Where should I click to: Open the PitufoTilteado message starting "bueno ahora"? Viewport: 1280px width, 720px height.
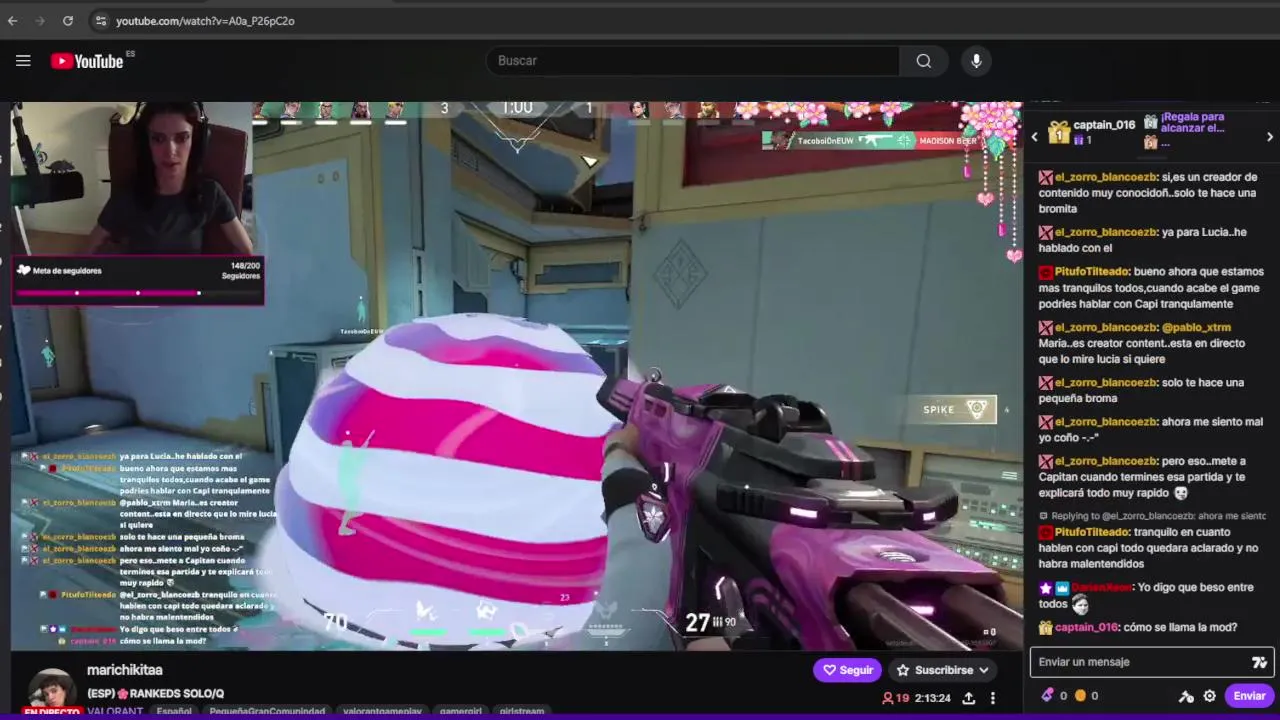1151,287
